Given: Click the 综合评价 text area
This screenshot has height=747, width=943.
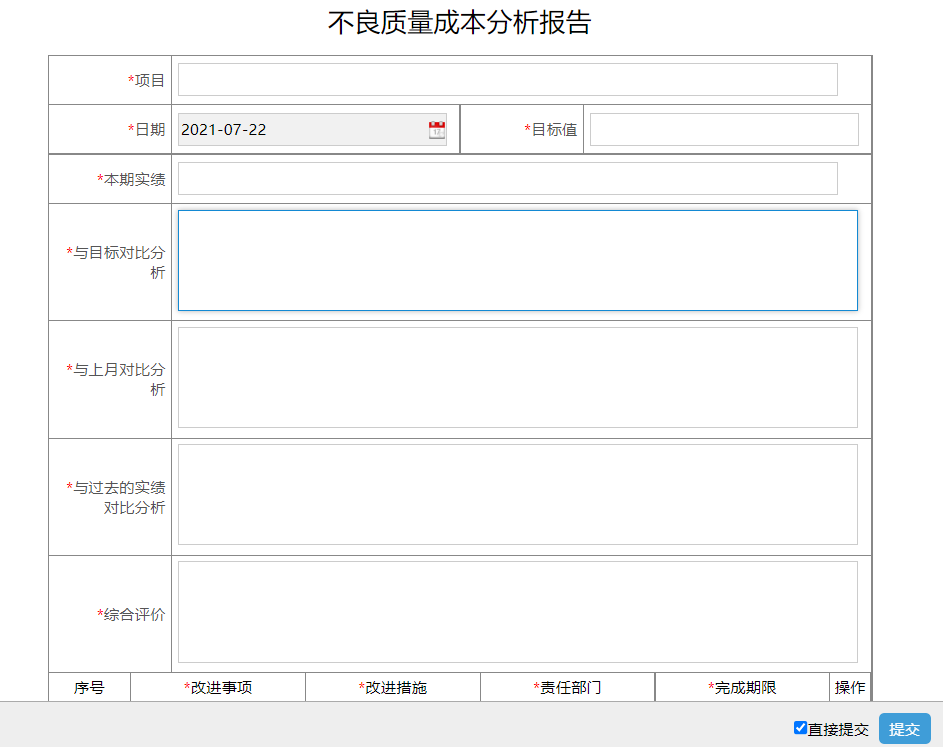Looking at the screenshot, I should coord(518,612).
